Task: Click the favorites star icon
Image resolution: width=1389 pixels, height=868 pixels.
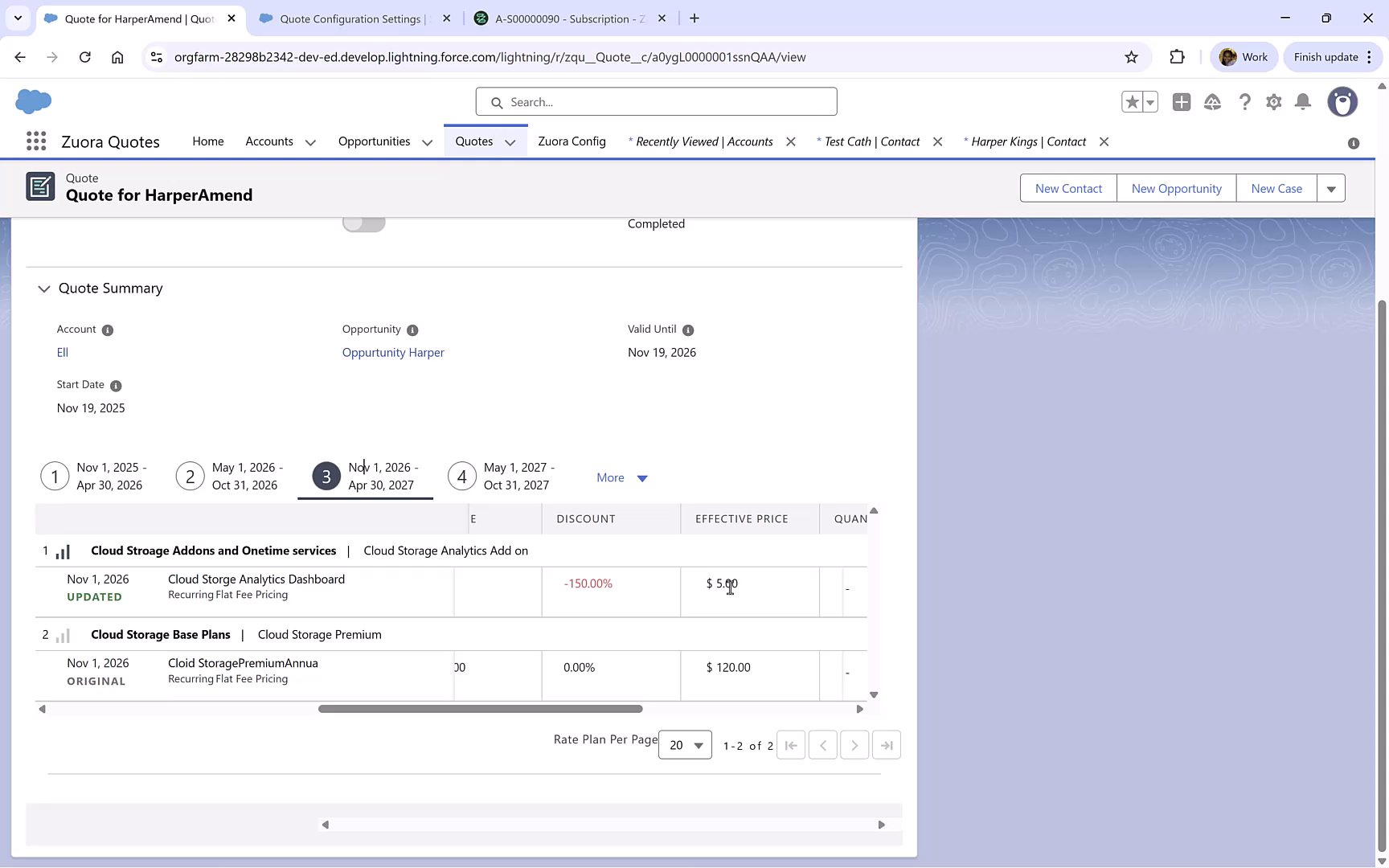Action: coord(1132,102)
